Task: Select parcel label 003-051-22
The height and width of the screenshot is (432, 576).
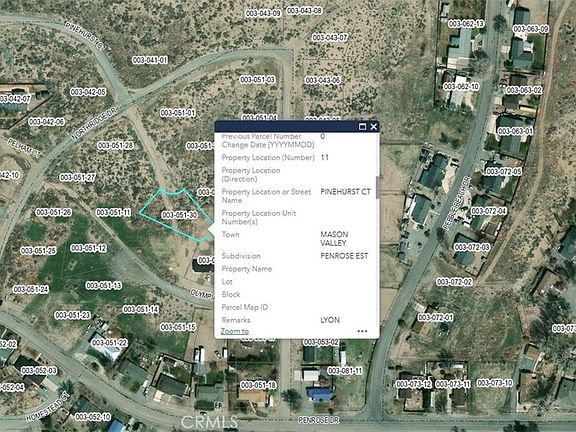Action: [109, 343]
